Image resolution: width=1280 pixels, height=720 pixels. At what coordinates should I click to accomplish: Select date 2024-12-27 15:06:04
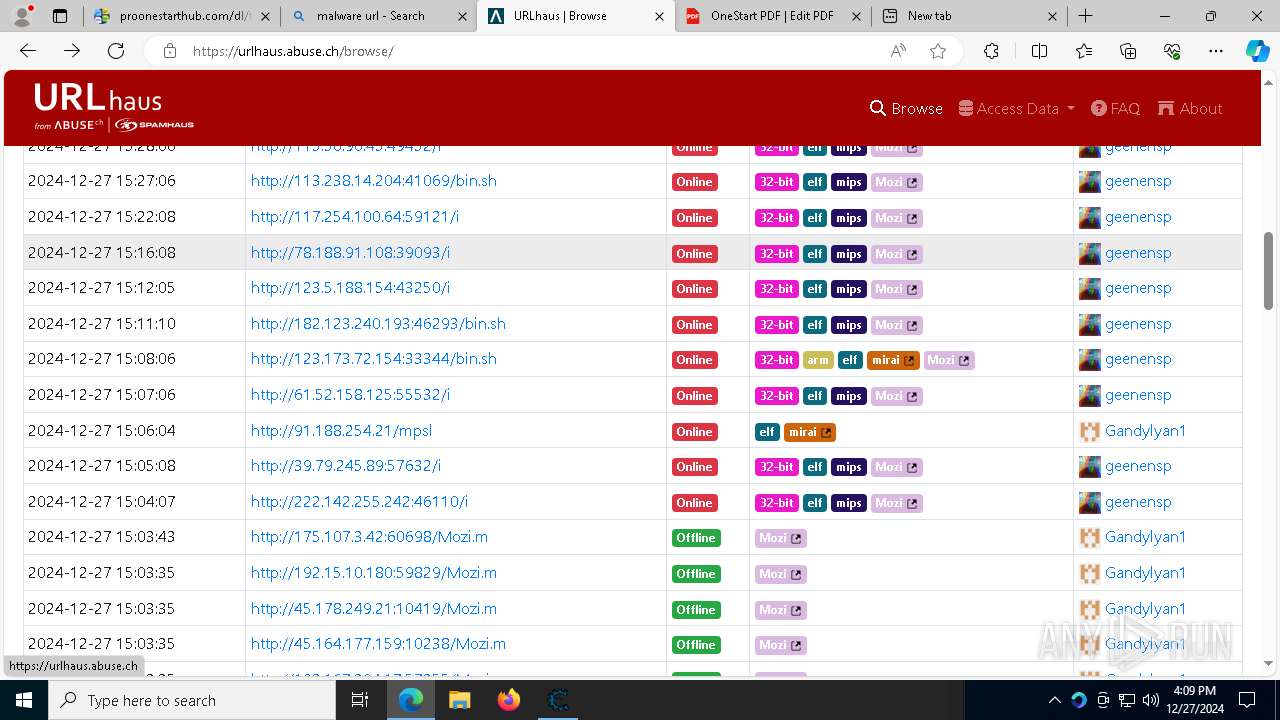pos(102,431)
